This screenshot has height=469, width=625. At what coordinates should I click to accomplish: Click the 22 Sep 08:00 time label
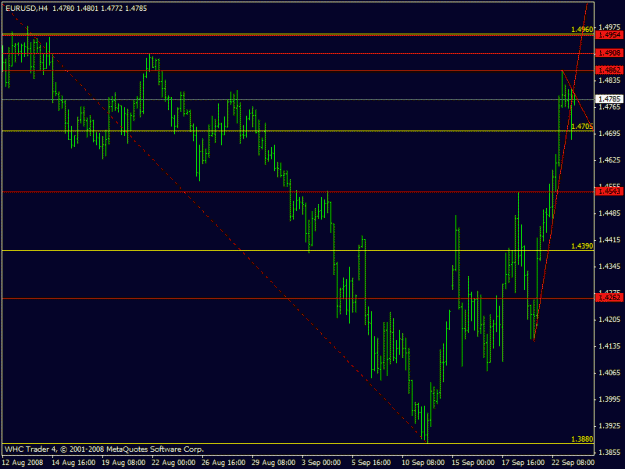pyautogui.click(x=573, y=463)
